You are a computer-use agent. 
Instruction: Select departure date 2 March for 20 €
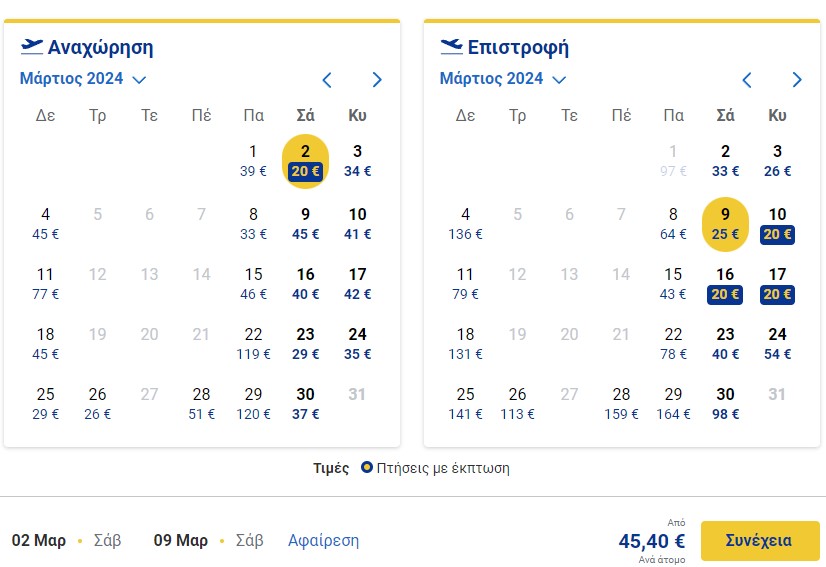306,161
